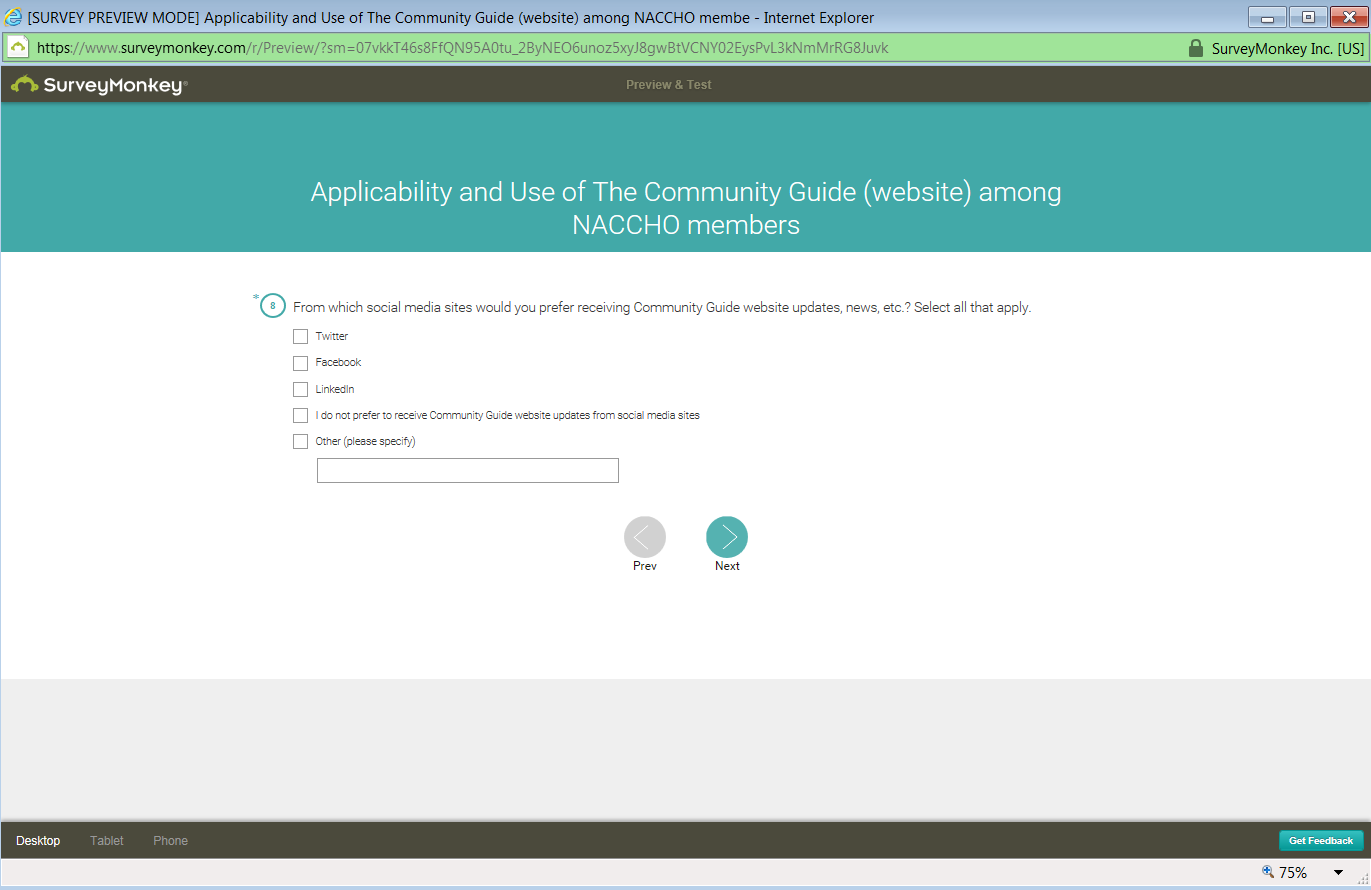The width and height of the screenshot is (1371, 890).
Task: Click the Internet Explorer icon in title bar
Action: point(14,17)
